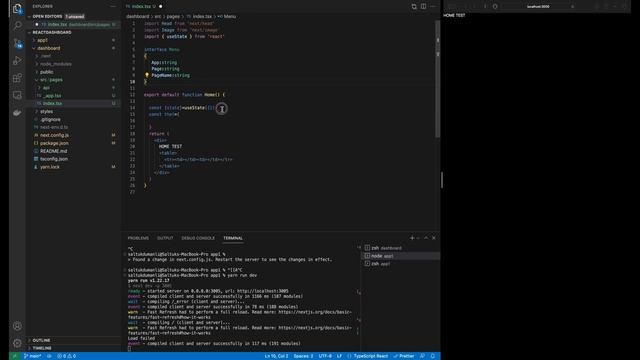Viewport: 640px width, 360px height.
Task: Open changes compare icon in editor title
Action: pos(414,7)
